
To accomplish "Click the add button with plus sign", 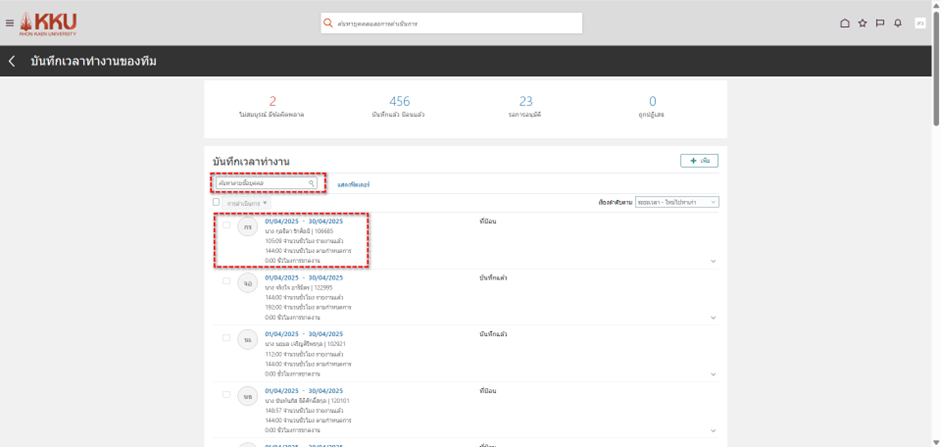I will click(x=699, y=160).
